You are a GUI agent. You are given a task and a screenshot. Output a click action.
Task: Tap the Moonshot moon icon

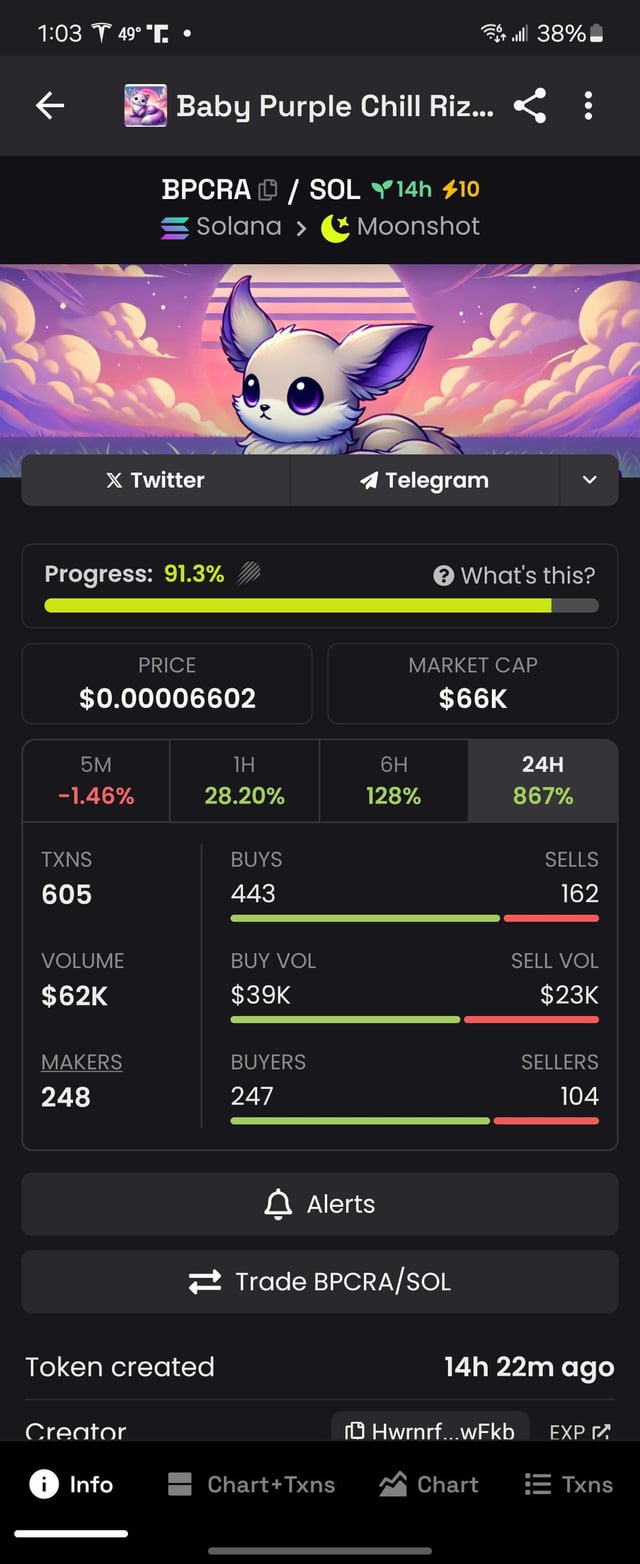click(334, 227)
